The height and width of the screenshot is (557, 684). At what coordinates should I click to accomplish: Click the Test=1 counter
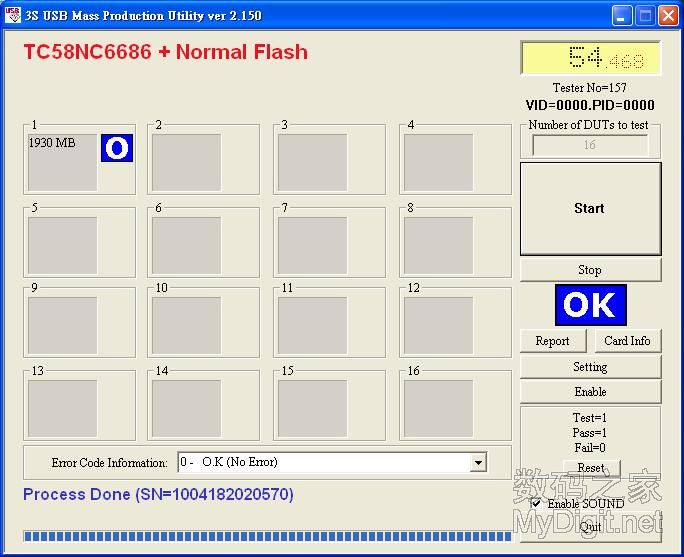click(x=590, y=418)
